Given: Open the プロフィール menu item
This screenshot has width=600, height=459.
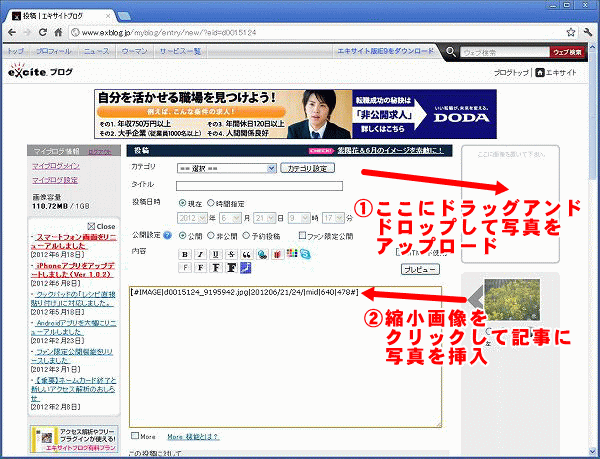Looking at the screenshot, I should [54, 51].
